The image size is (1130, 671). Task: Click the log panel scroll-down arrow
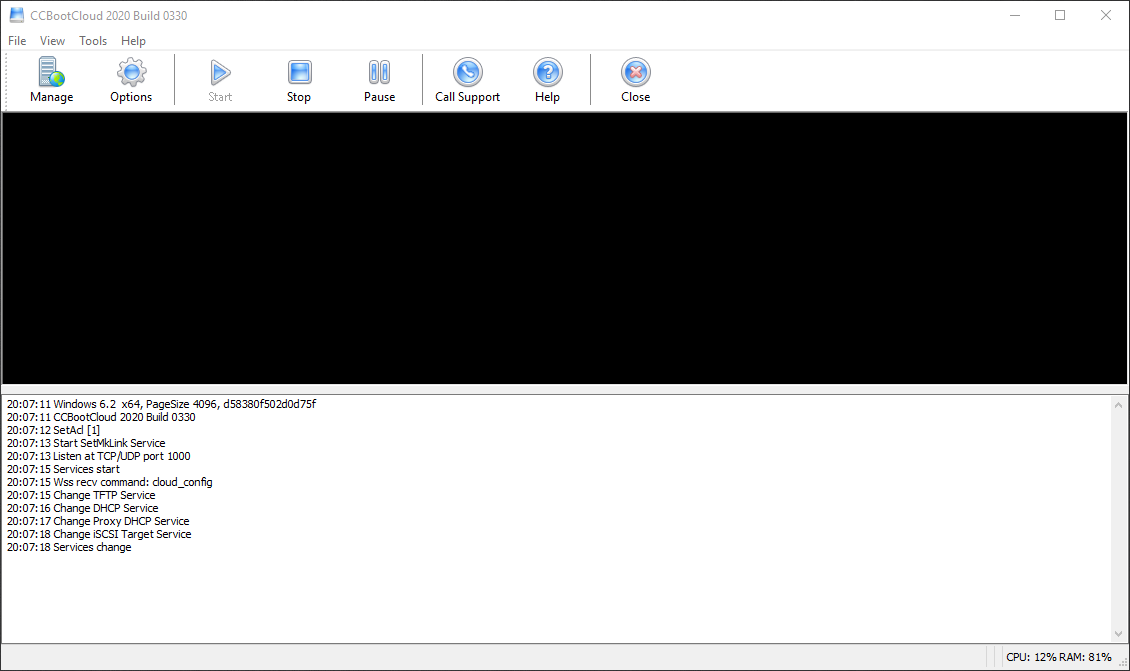point(1118,634)
